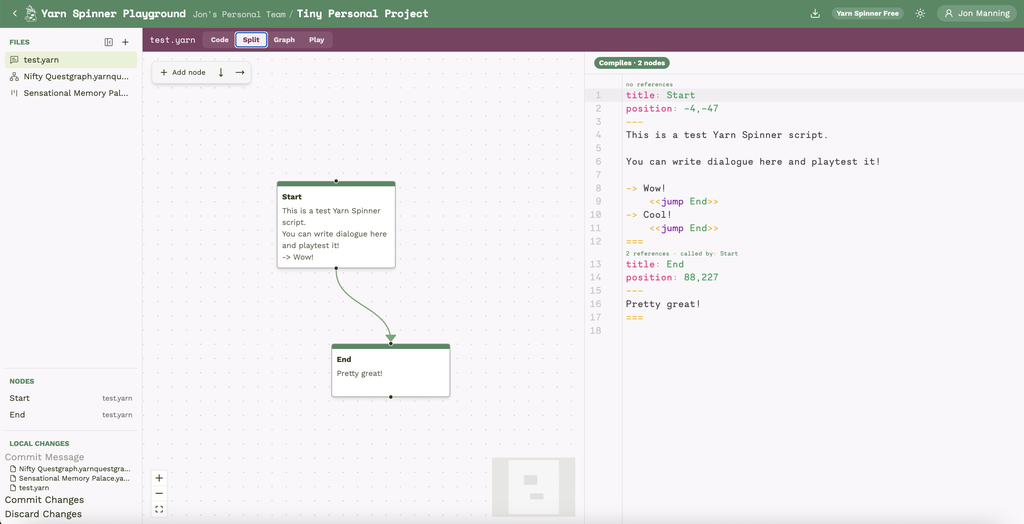Click the Yarn Spinner logo icon

tap(30, 13)
